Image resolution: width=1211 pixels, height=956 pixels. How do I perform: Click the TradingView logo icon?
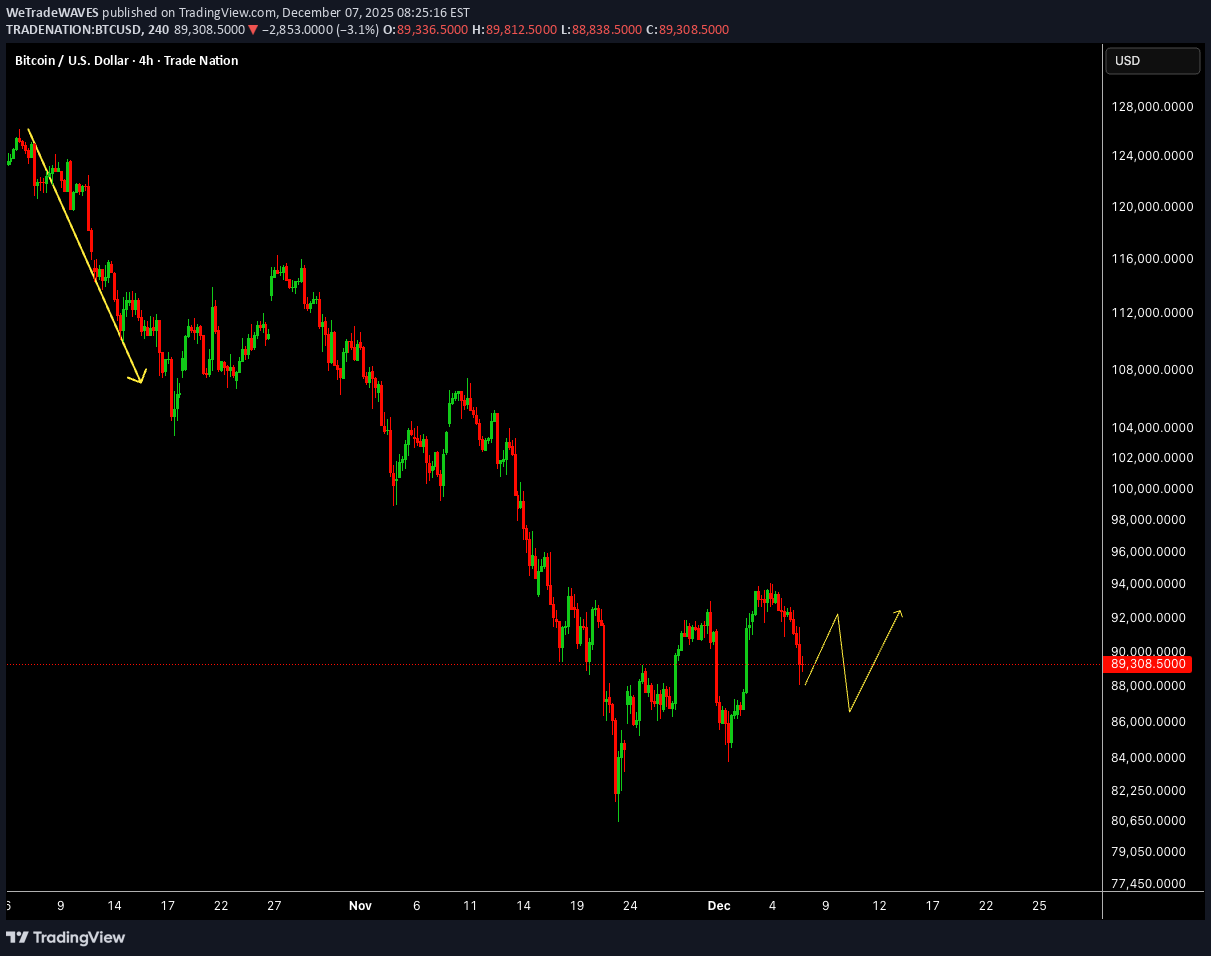(17, 938)
